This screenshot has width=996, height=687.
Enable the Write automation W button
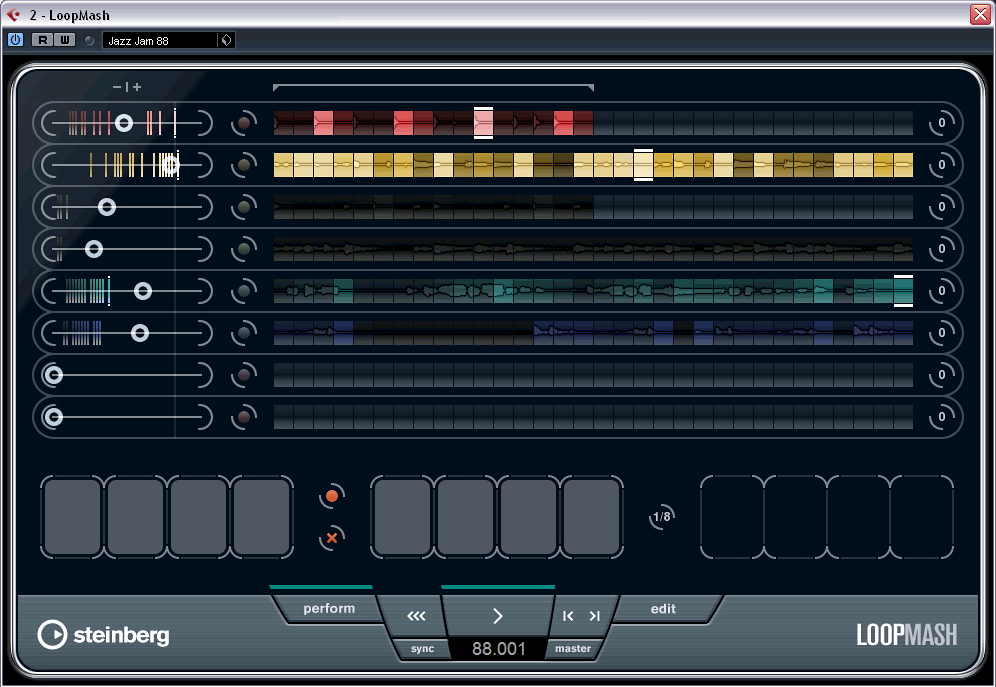click(x=65, y=40)
